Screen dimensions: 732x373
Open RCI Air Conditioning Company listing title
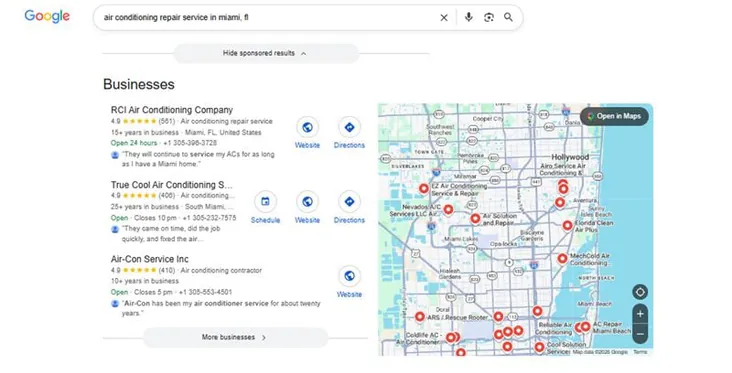pos(172,110)
